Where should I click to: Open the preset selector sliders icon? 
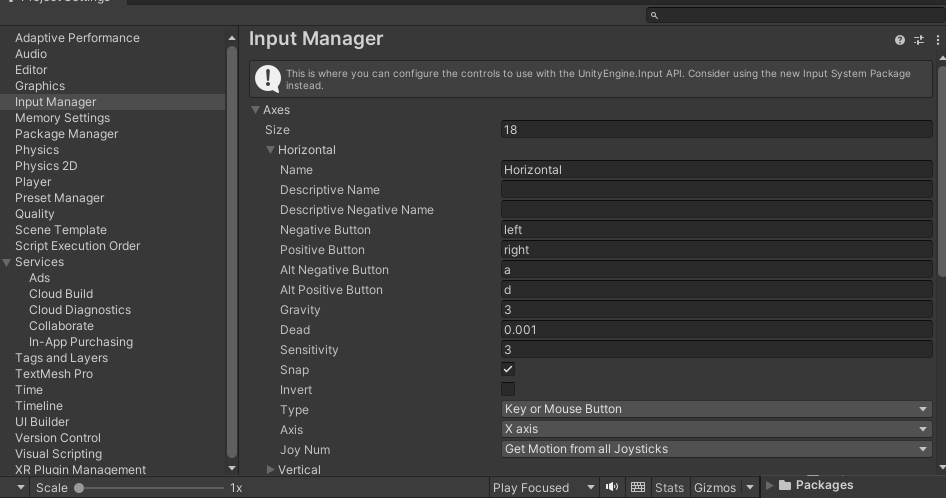pos(919,40)
